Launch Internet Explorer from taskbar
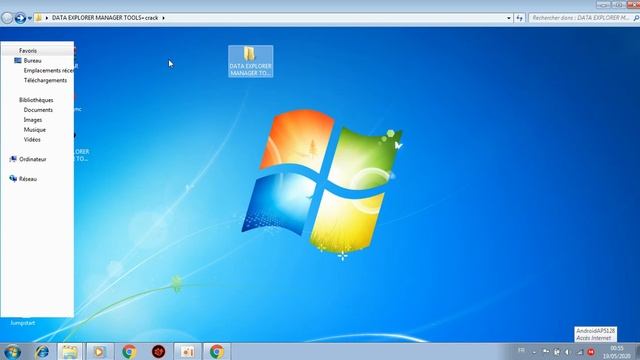 tap(42, 351)
